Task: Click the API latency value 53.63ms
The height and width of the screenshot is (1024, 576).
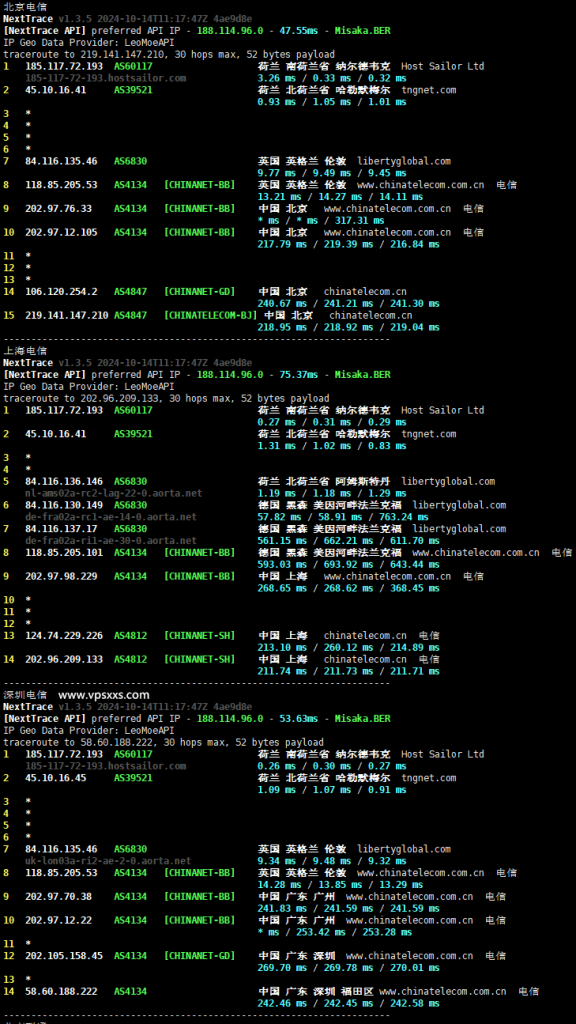Action: tap(298, 719)
